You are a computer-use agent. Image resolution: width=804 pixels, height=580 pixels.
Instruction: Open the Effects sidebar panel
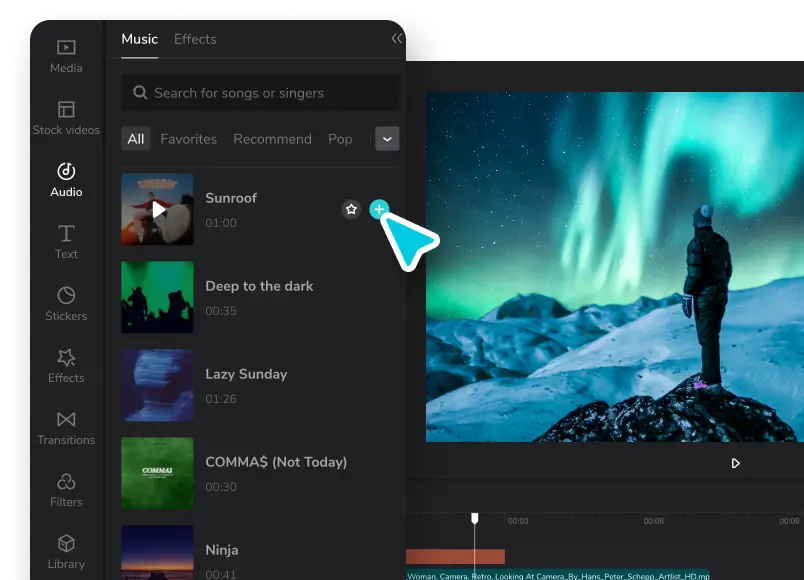[x=66, y=366]
